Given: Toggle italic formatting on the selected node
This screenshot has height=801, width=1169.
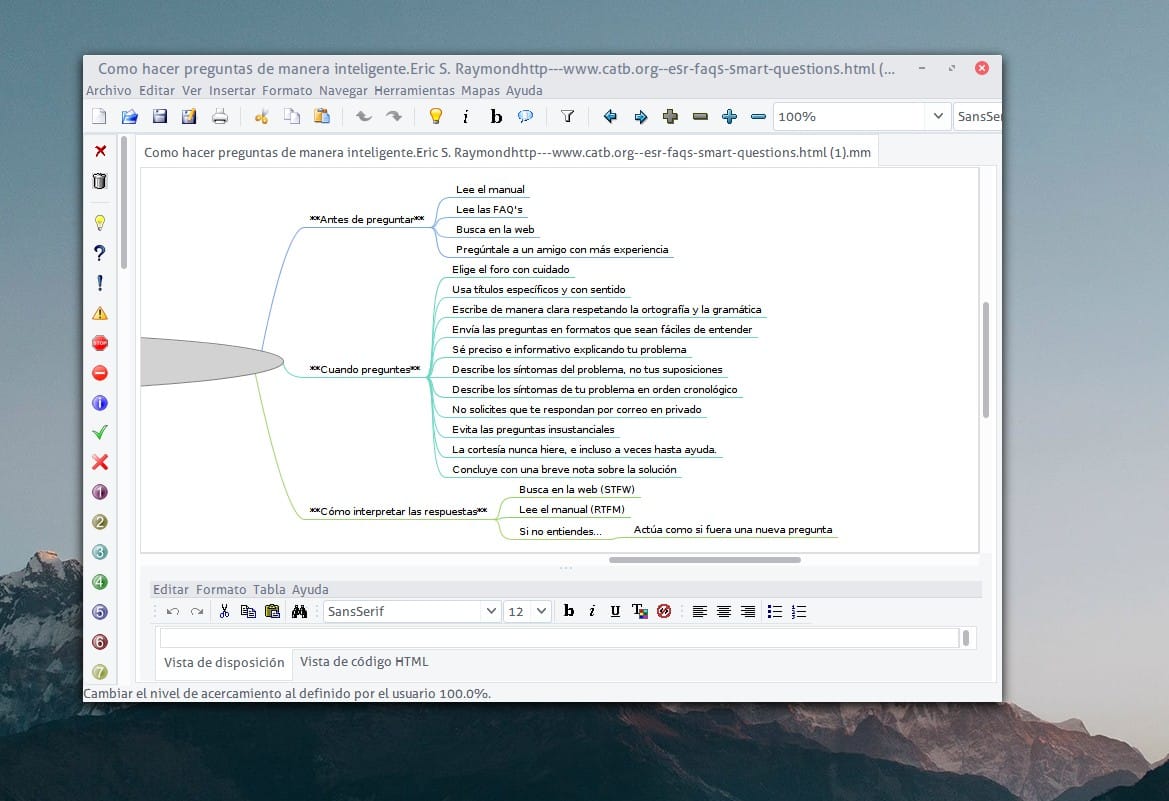Looking at the screenshot, I should tap(467, 116).
